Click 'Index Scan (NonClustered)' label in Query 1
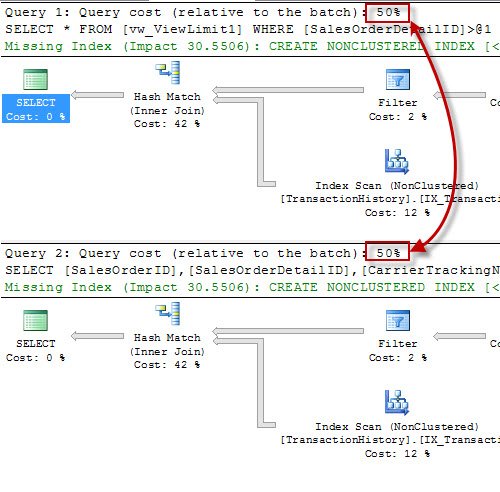500x492 pixels. pos(397,186)
